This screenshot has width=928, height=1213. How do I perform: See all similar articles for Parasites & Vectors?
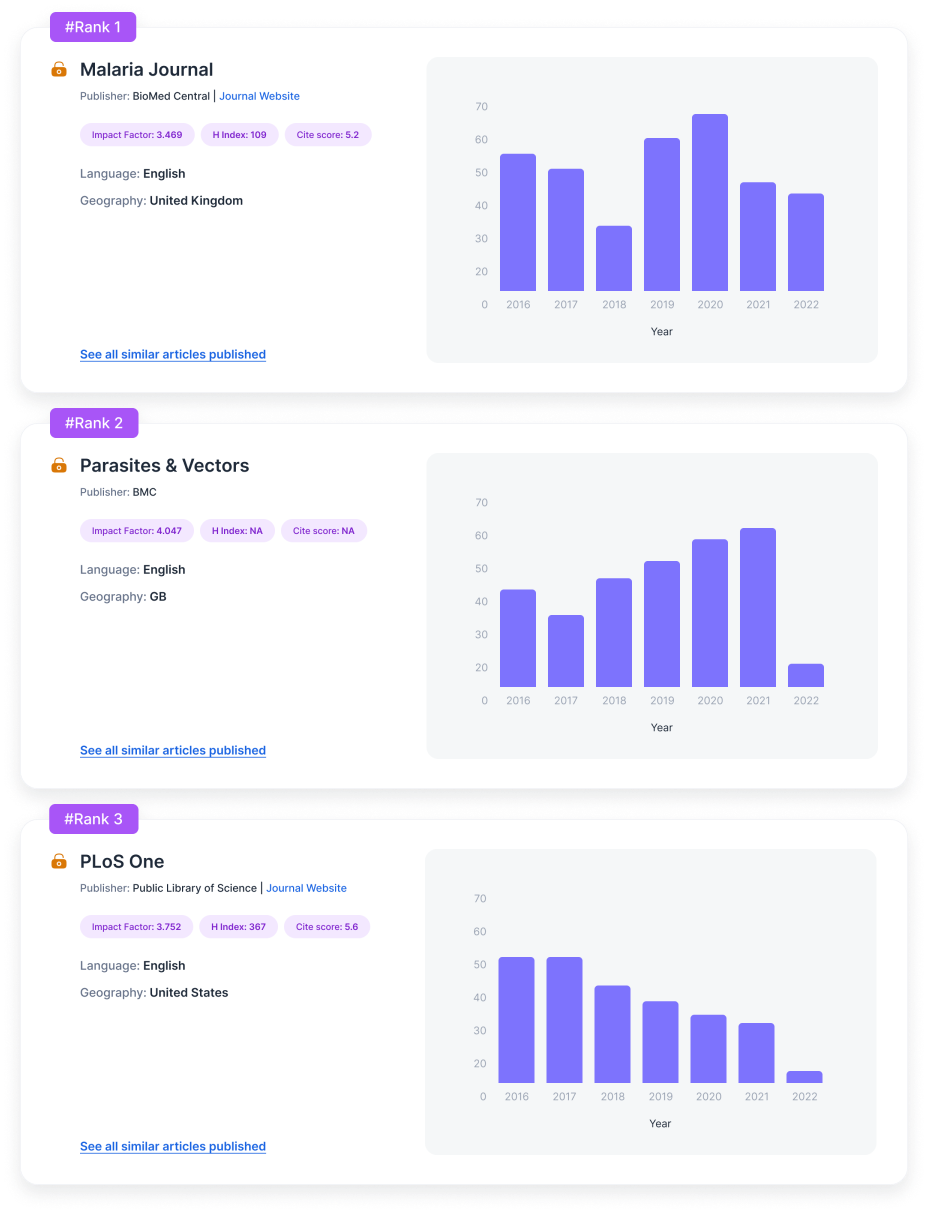(173, 750)
